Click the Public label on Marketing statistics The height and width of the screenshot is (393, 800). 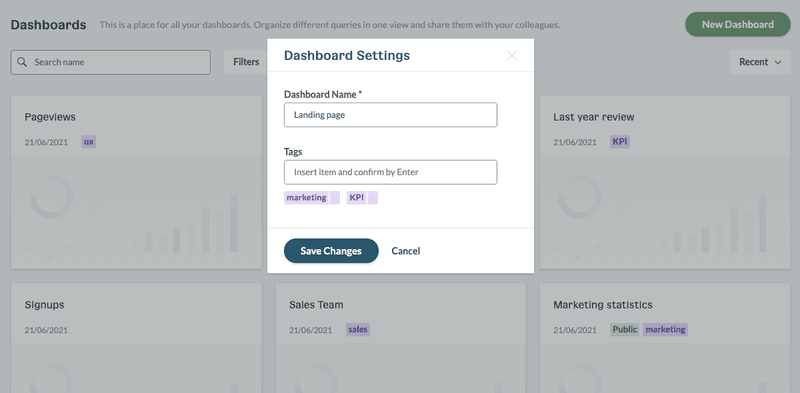[x=624, y=330]
